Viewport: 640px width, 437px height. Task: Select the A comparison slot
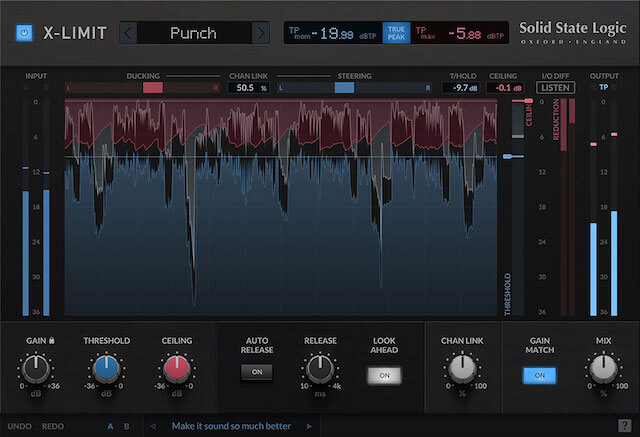click(110, 426)
